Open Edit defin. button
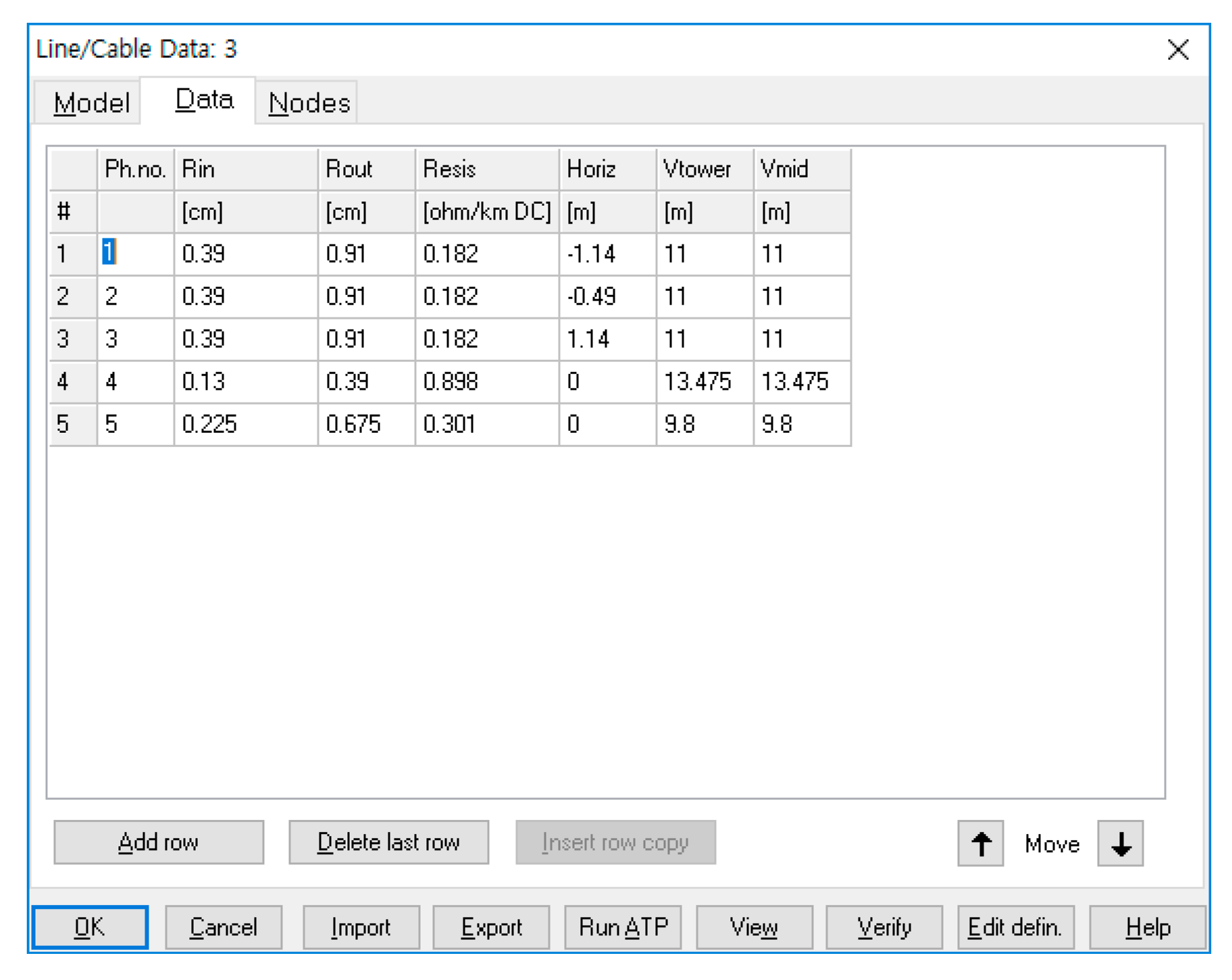Viewport: 1232px width, 980px height. (1015, 927)
